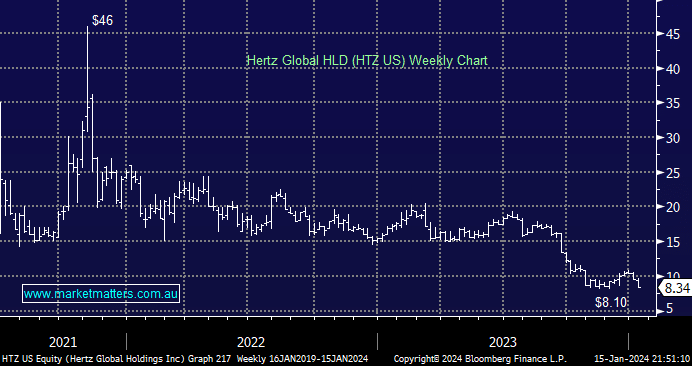Click the 8.34 last price tag
This screenshot has height=366, width=692.
point(676,289)
